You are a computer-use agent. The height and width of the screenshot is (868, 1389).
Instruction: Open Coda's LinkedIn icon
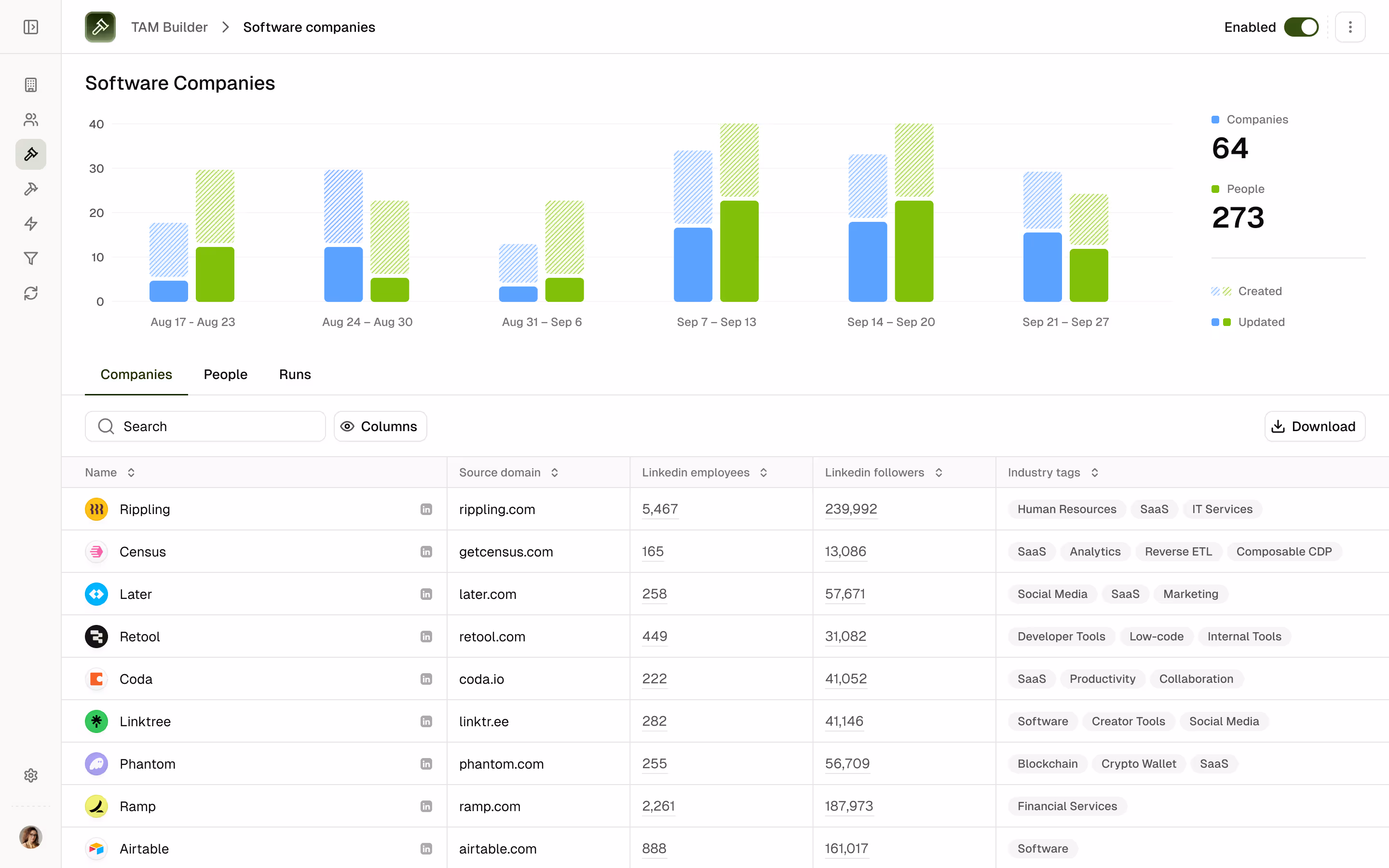tap(426, 679)
